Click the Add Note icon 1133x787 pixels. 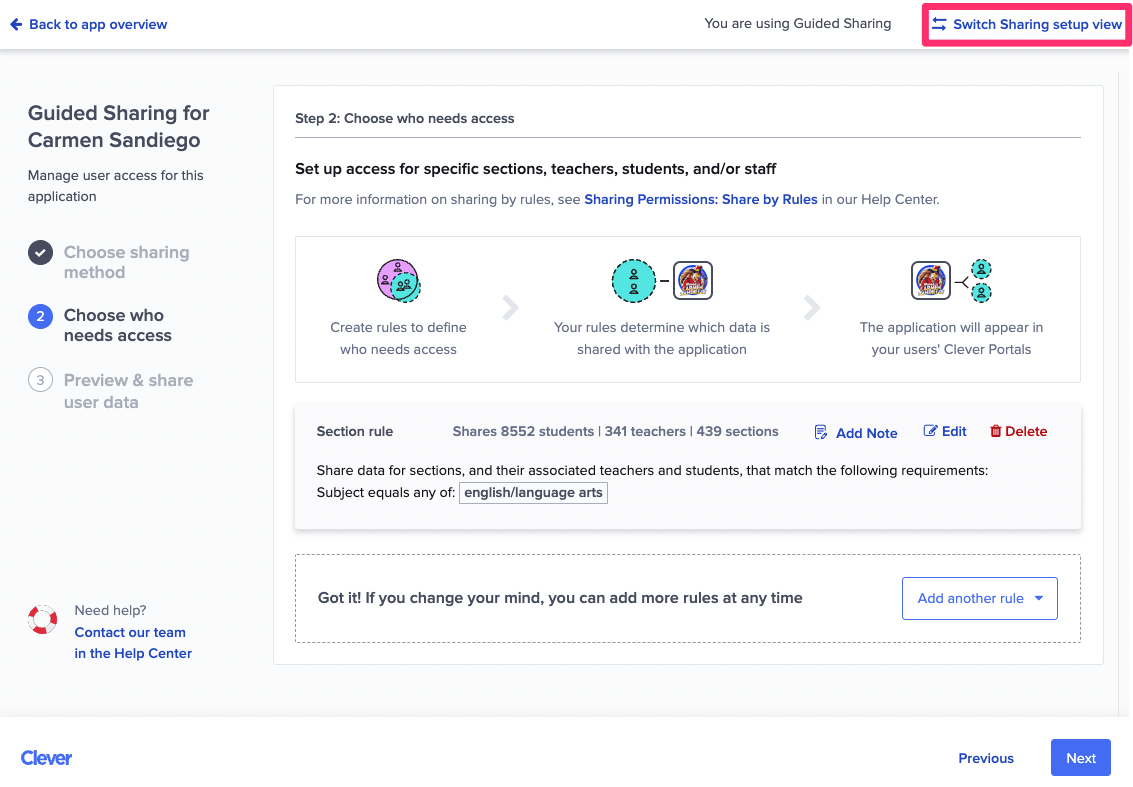822,432
